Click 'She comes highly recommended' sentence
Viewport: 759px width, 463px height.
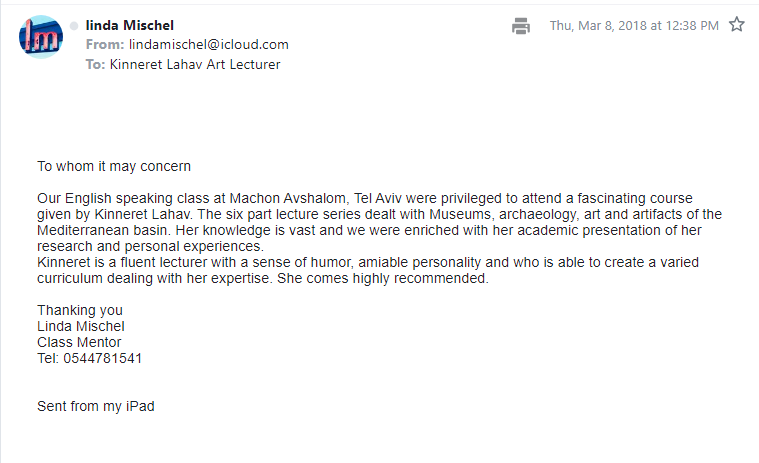[x=383, y=279]
